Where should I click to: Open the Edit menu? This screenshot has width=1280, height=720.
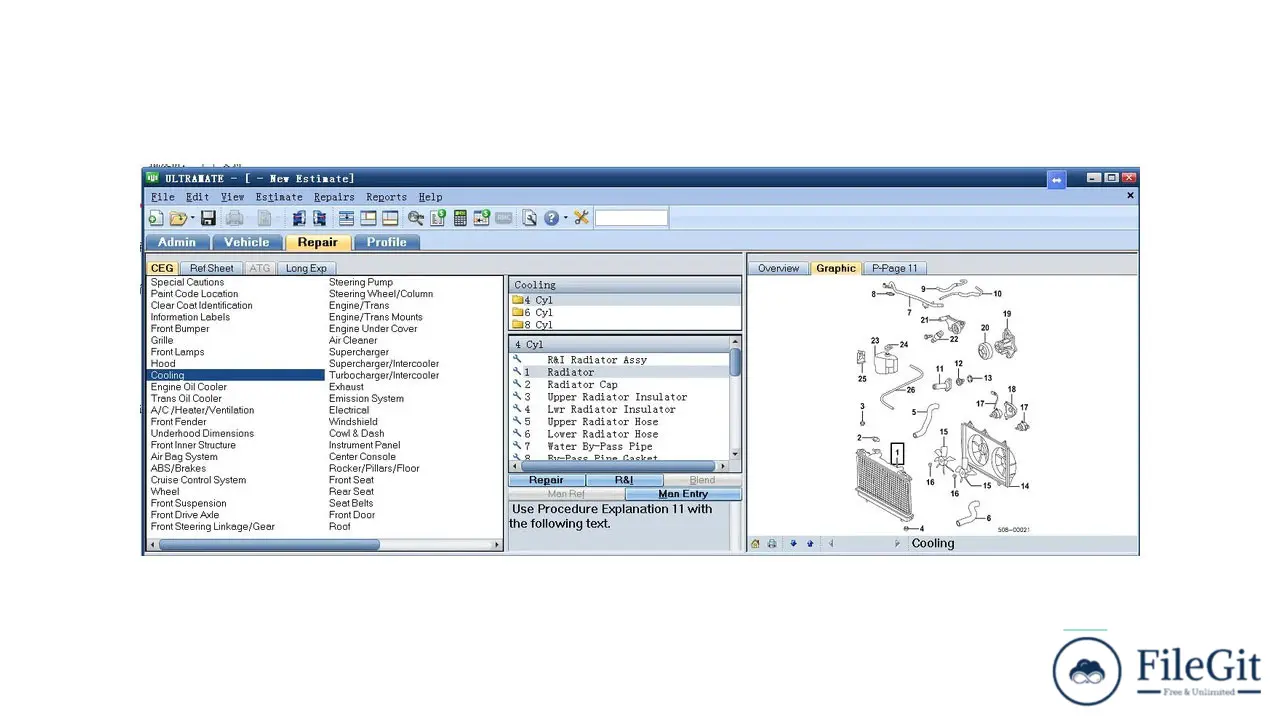pyautogui.click(x=197, y=197)
